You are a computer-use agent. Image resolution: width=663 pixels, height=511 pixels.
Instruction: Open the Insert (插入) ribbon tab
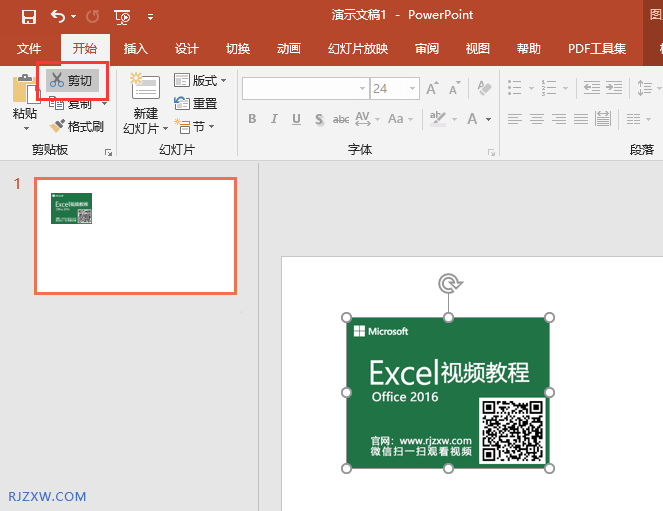(135, 48)
